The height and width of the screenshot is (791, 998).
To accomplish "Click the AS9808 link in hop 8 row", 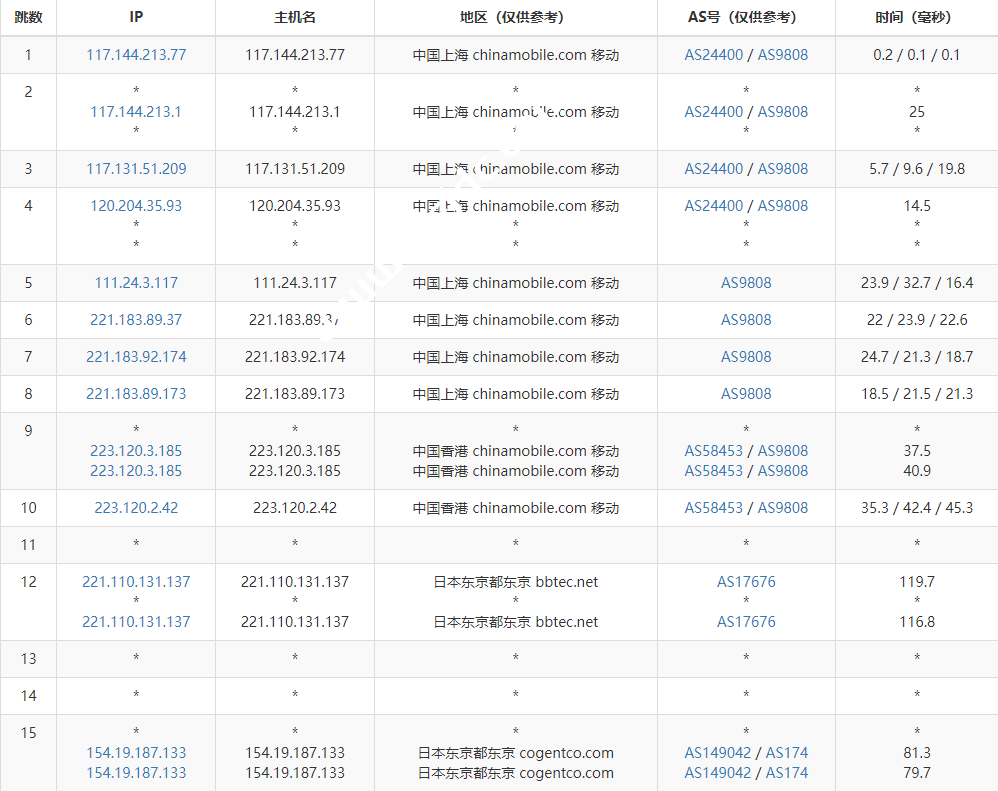I will click(746, 394).
